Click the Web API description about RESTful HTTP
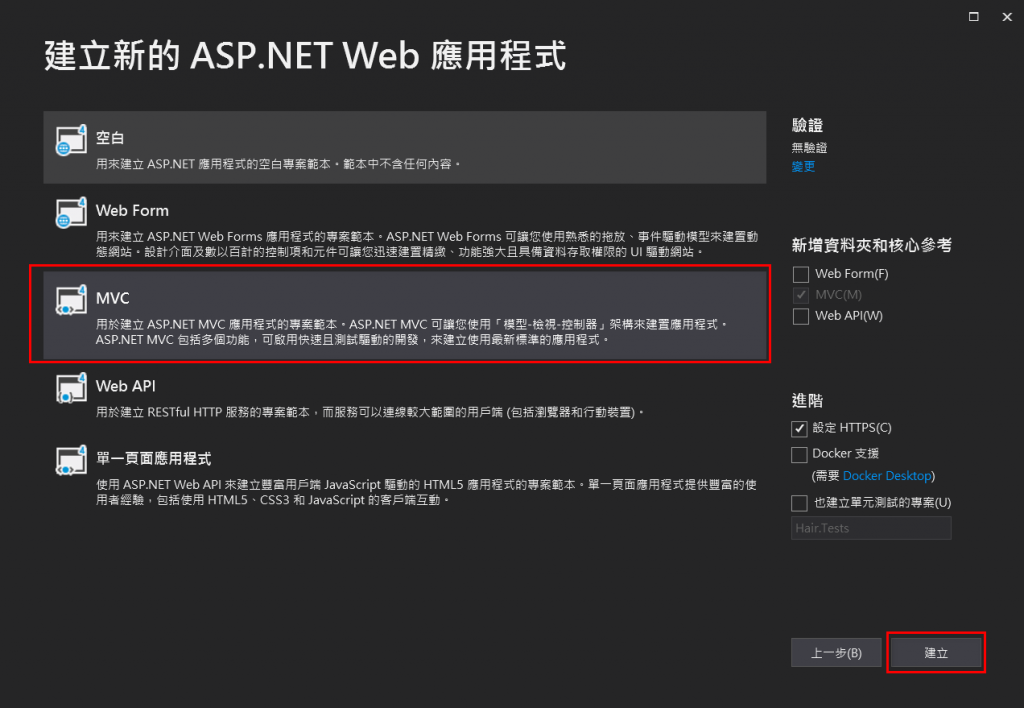The height and width of the screenshot is (708, 1024). tap(370, 412)
